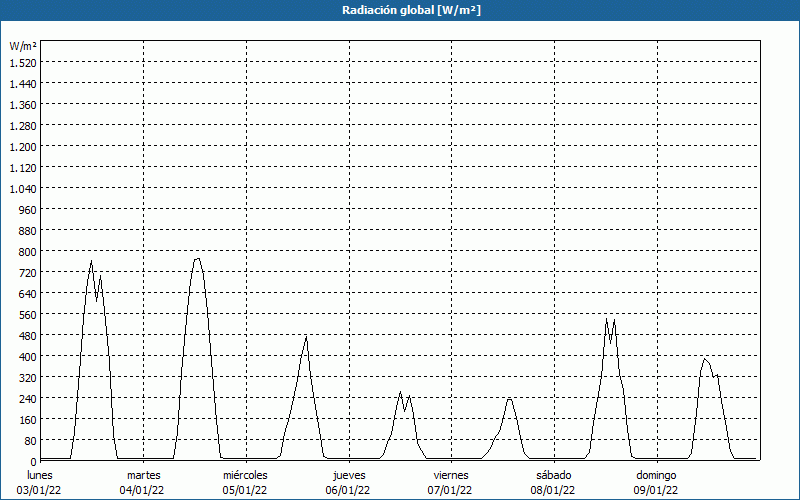
Task: Click the 04/01/22 date label
Action: [x=142, y=490]
